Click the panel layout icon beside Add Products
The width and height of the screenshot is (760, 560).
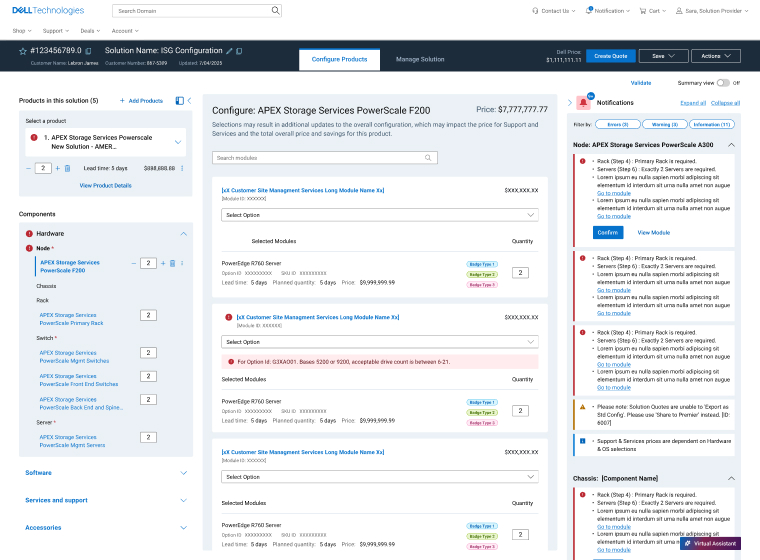(x=179, y=100)
